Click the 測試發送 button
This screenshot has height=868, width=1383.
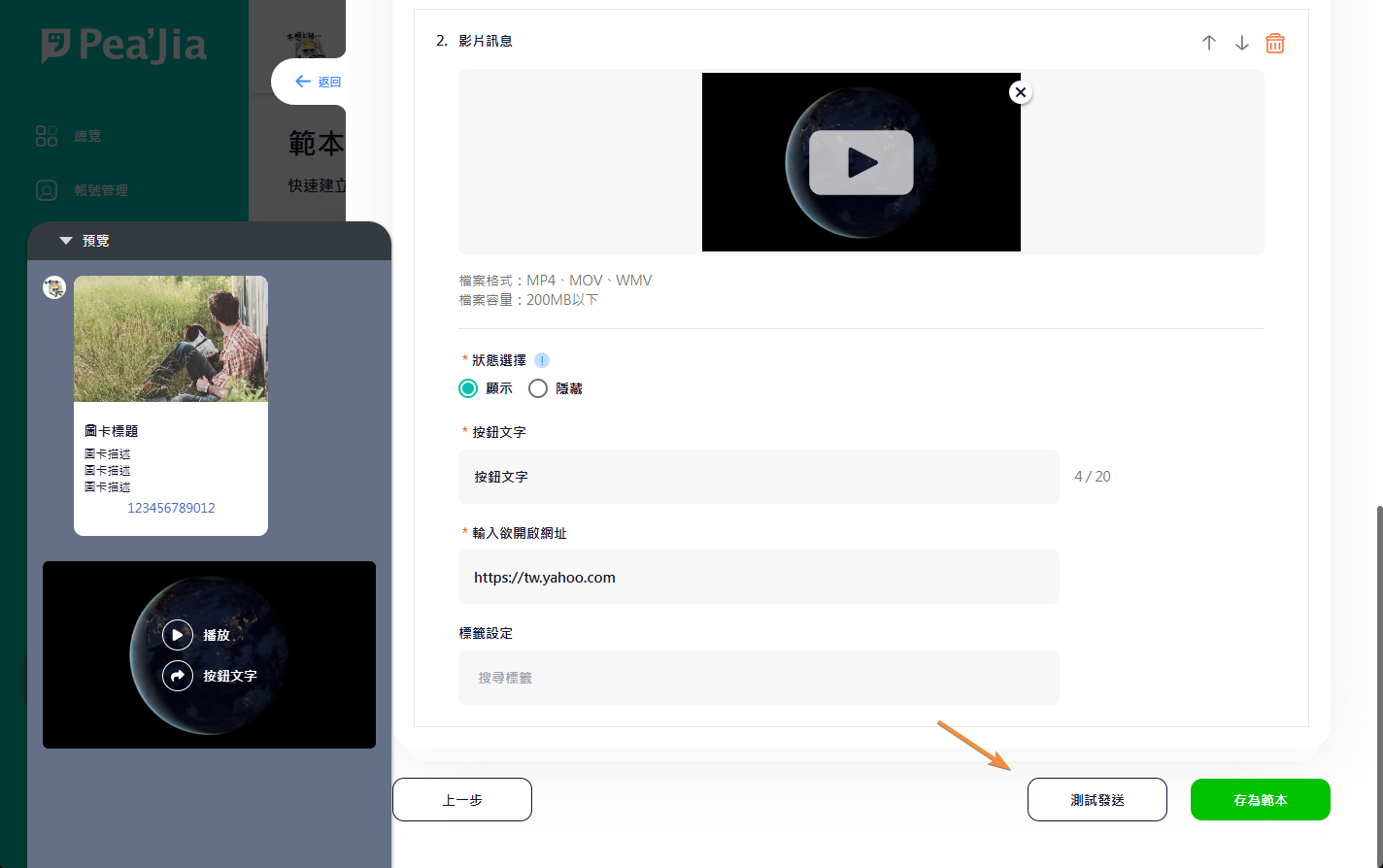pos(1096,800)
